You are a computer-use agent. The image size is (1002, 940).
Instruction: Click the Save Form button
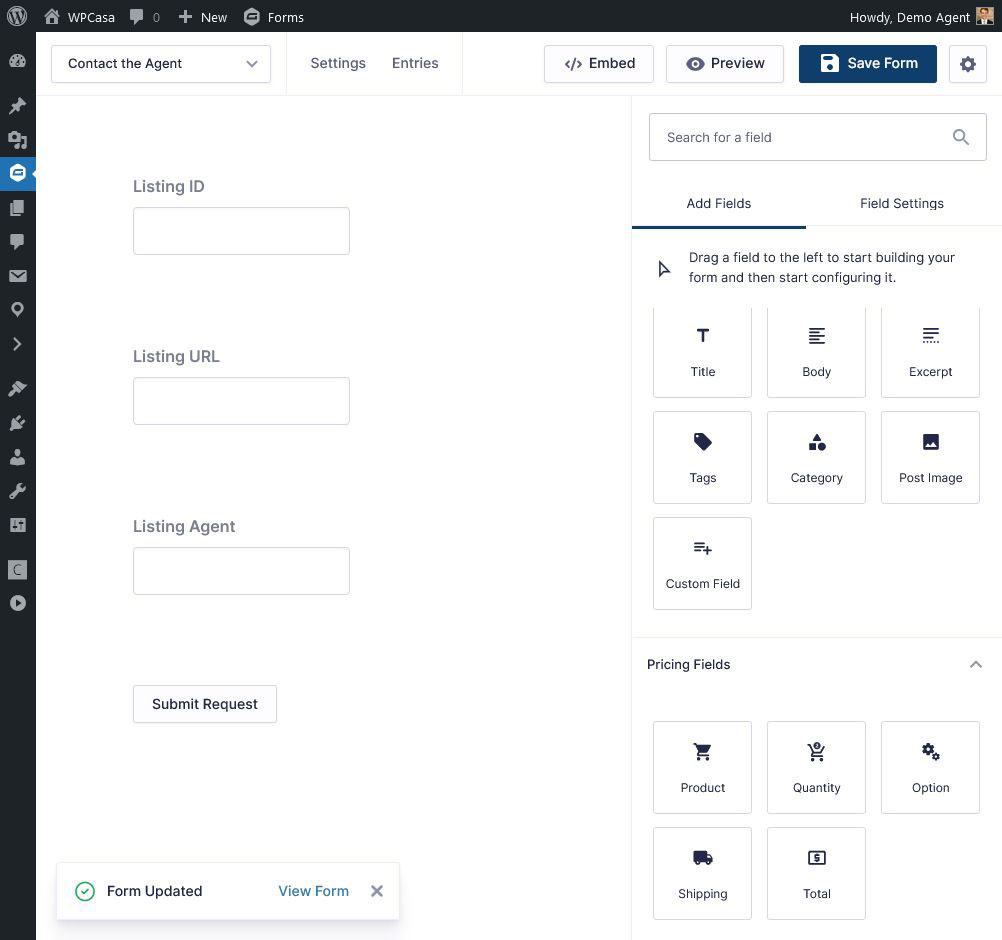point(867,64)
